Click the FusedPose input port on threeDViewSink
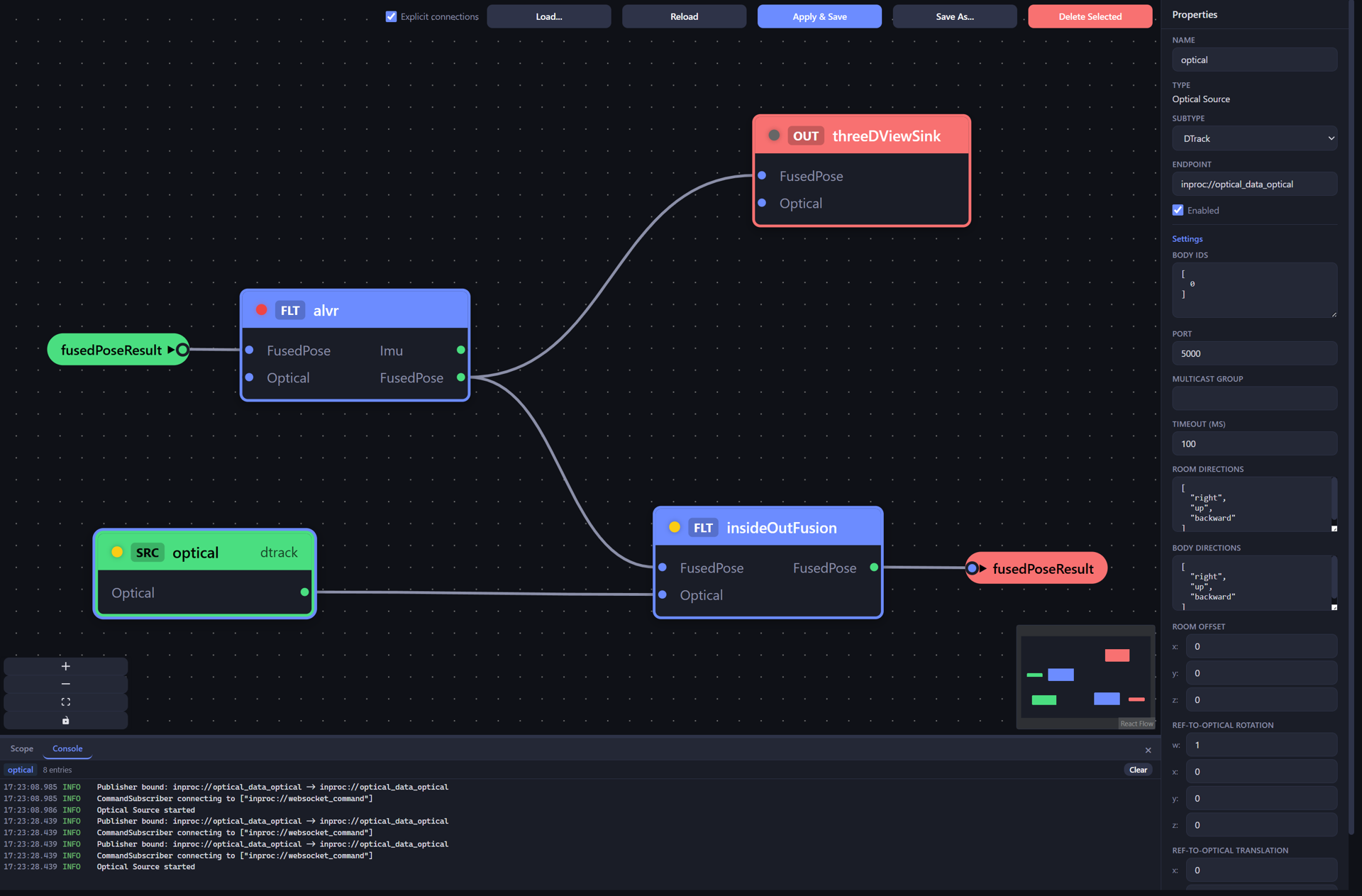The width and height of the screenshot is (1362, 896). 762,175
